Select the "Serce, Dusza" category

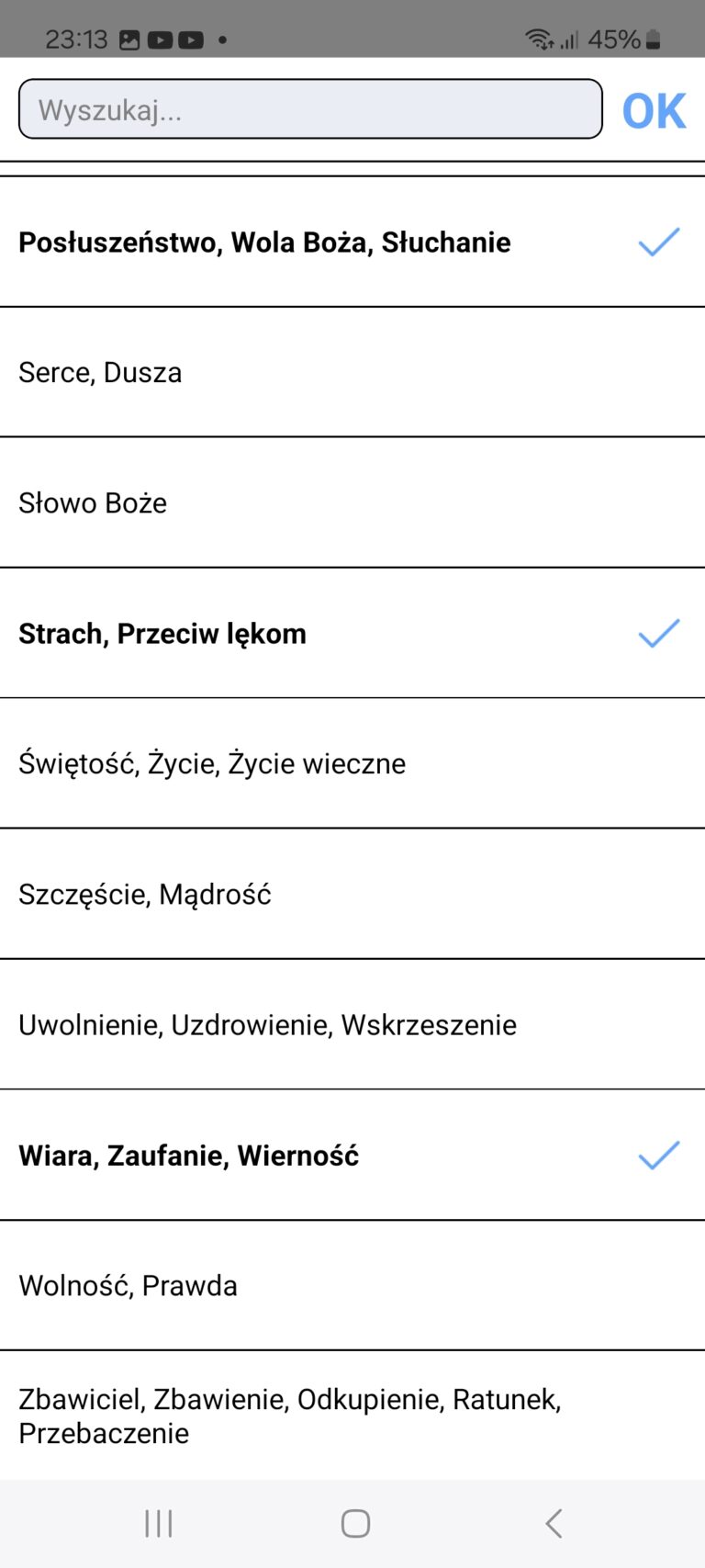click(x=352, y=373)
